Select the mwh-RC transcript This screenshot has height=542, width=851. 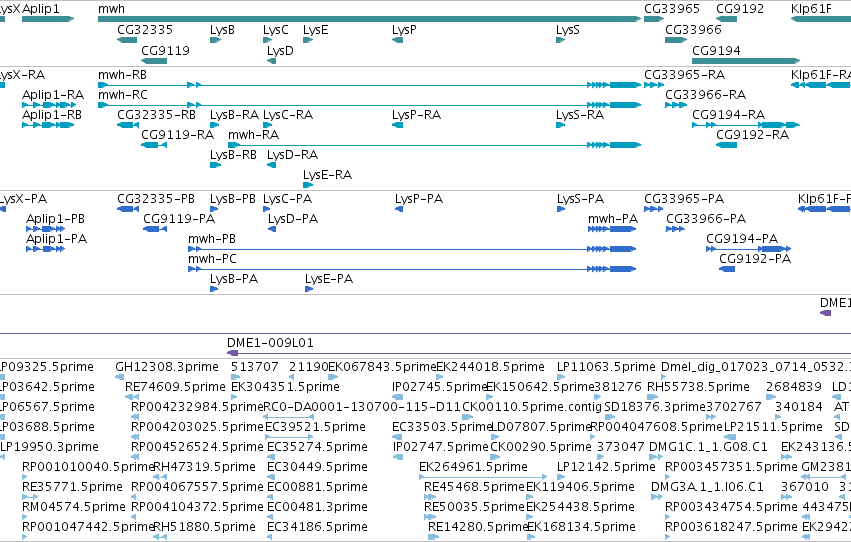pos(370,105)
